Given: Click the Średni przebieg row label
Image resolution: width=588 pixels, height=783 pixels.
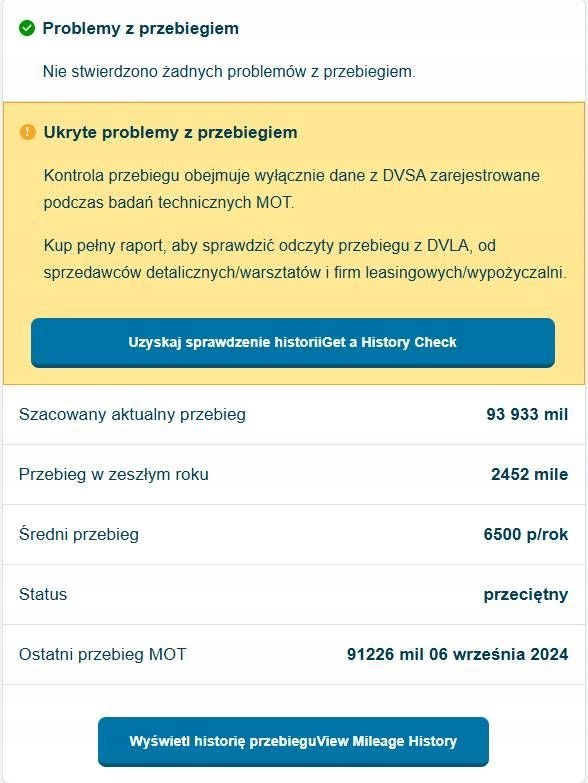Looking at the screenshot, I should click(x=79, y=534).
